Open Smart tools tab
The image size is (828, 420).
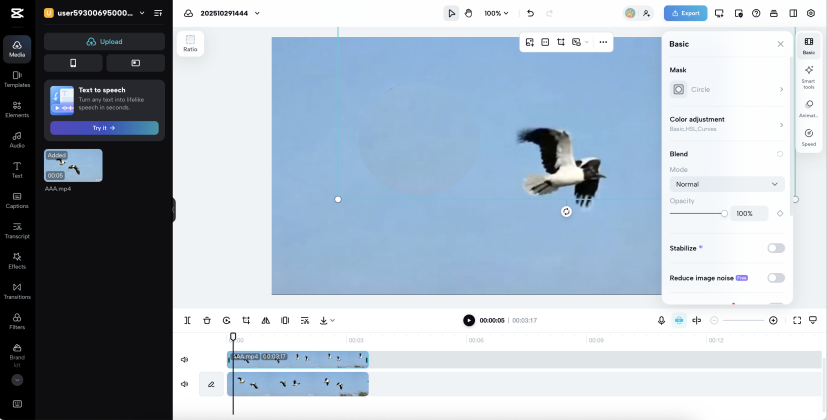[808, 77]
